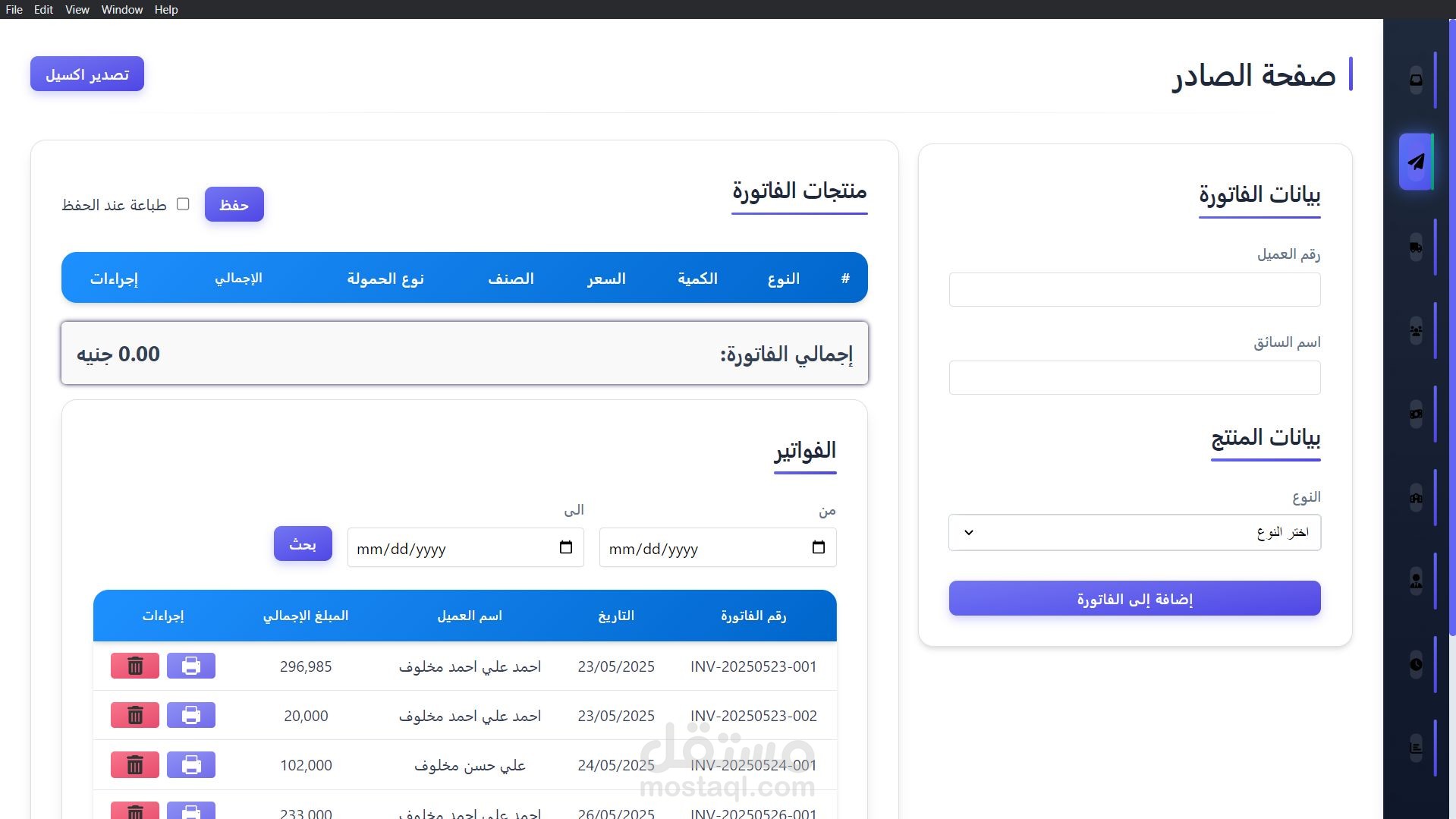1456x819 pixels.
Task: Open the inbox tray sidebar icon
Action: tap(1416, 80)
